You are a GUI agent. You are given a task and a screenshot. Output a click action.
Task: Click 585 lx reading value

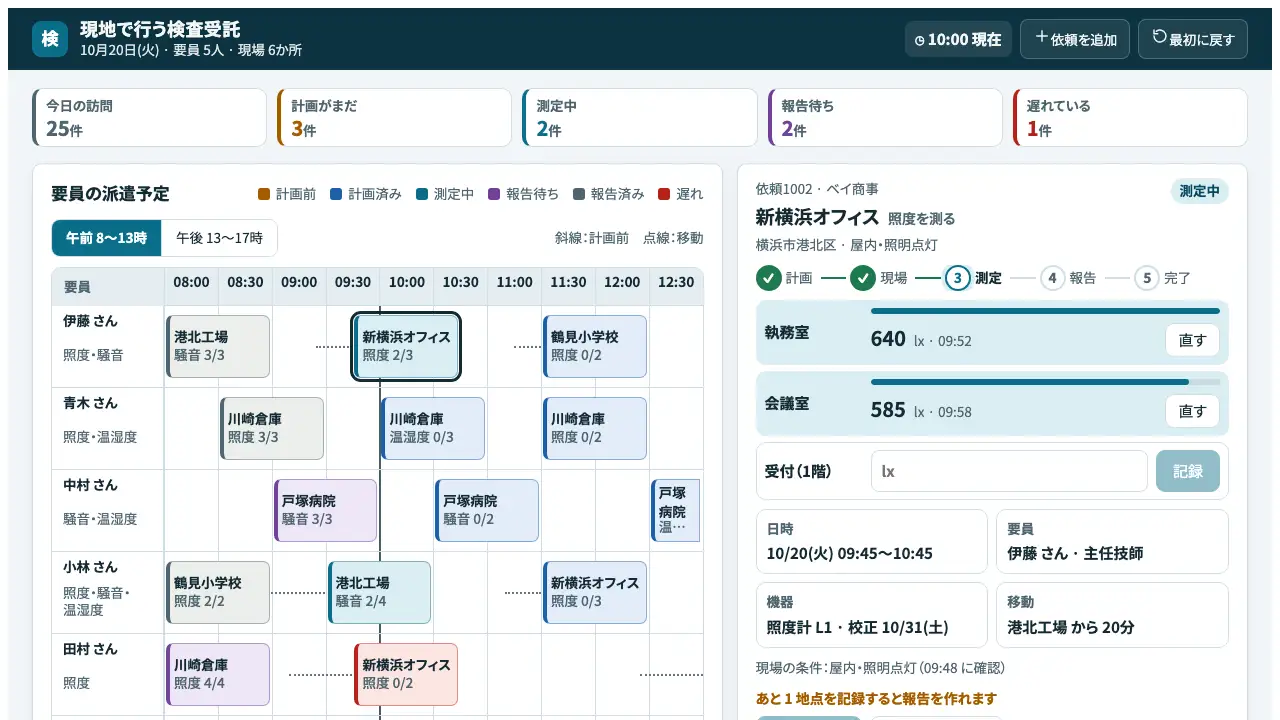coord(888,410)
